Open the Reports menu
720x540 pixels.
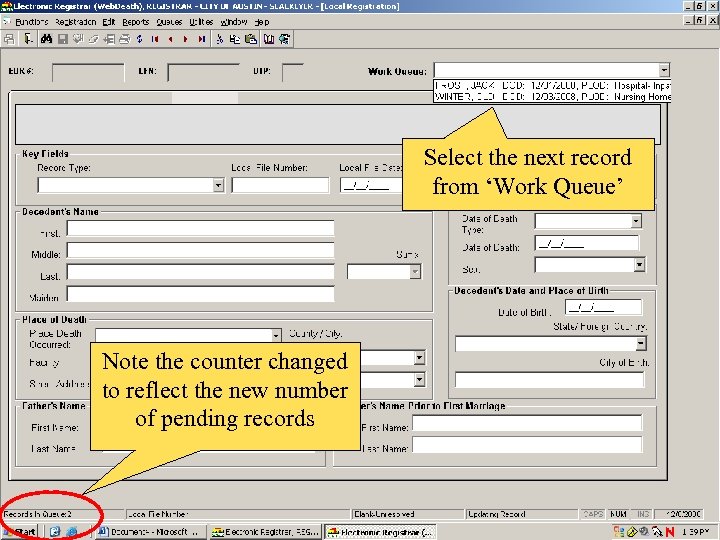136,22
